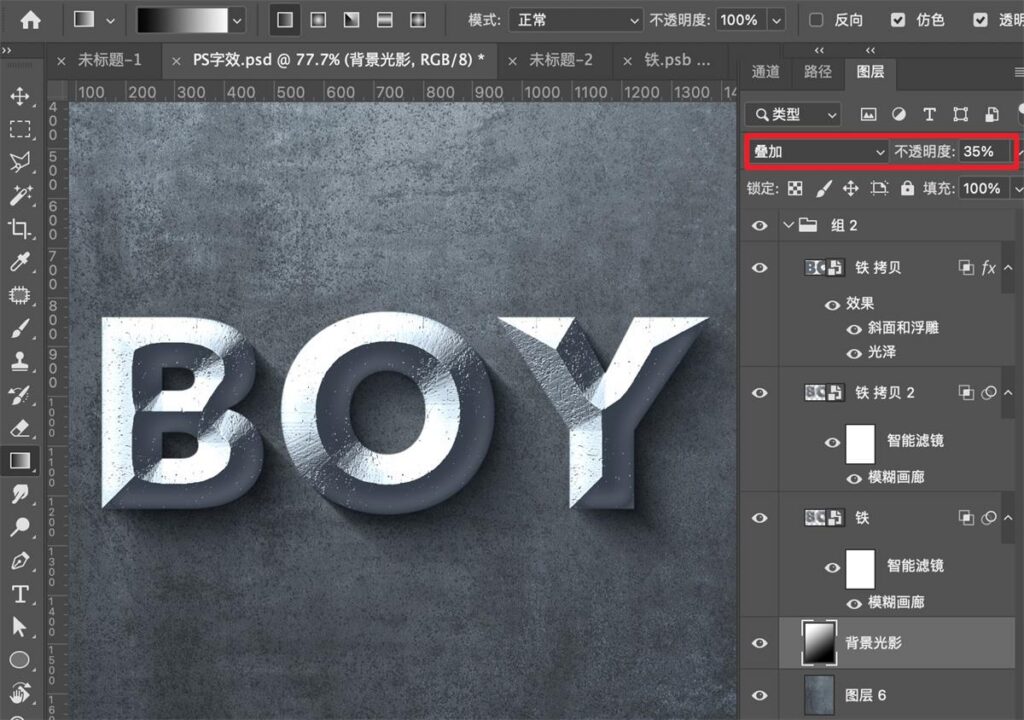Hide the 铁 拷贝 2 layer
Viewport: 1024px width, 720px height.
pos(759,393)
